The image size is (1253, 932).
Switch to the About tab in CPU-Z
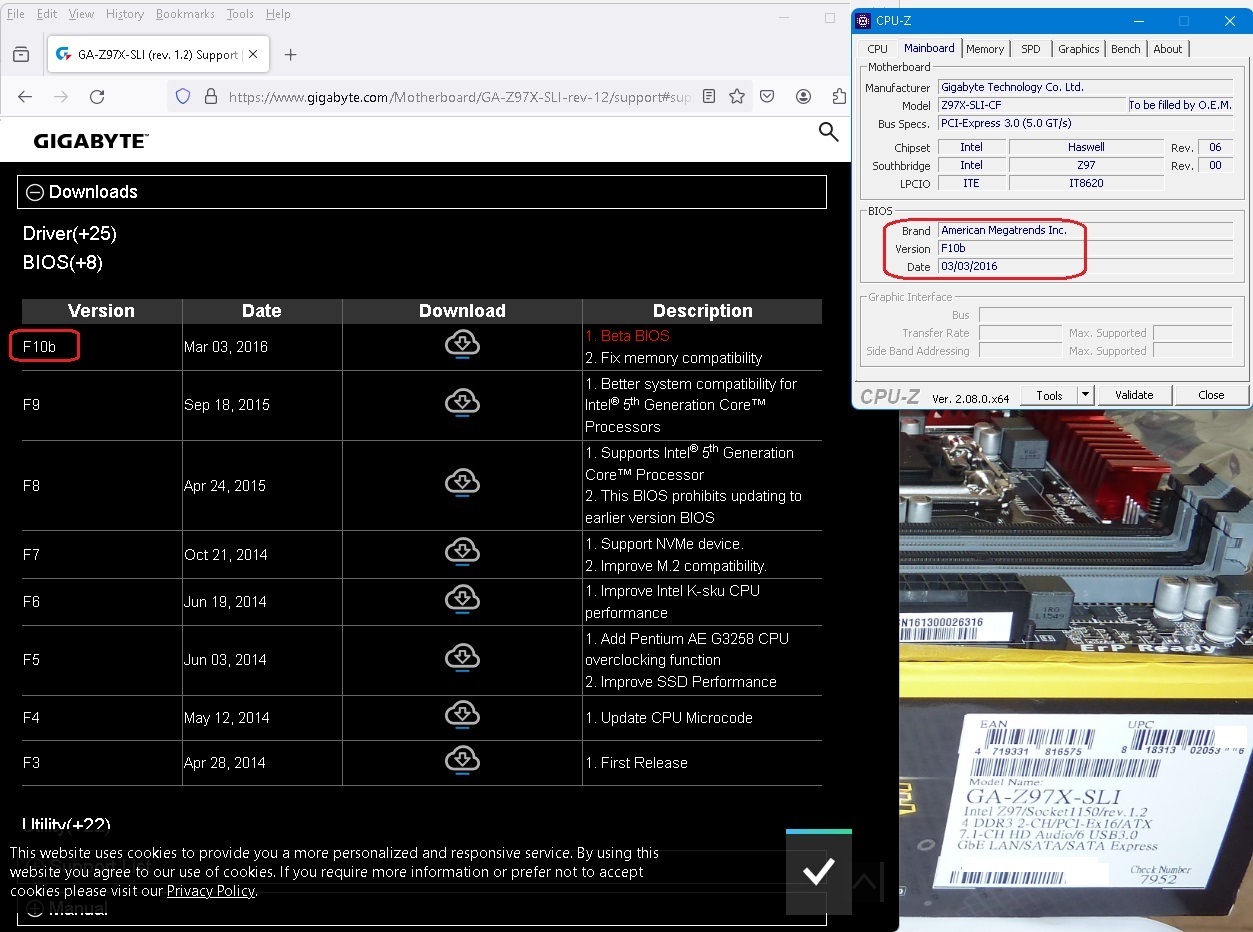pos(1168,49)
